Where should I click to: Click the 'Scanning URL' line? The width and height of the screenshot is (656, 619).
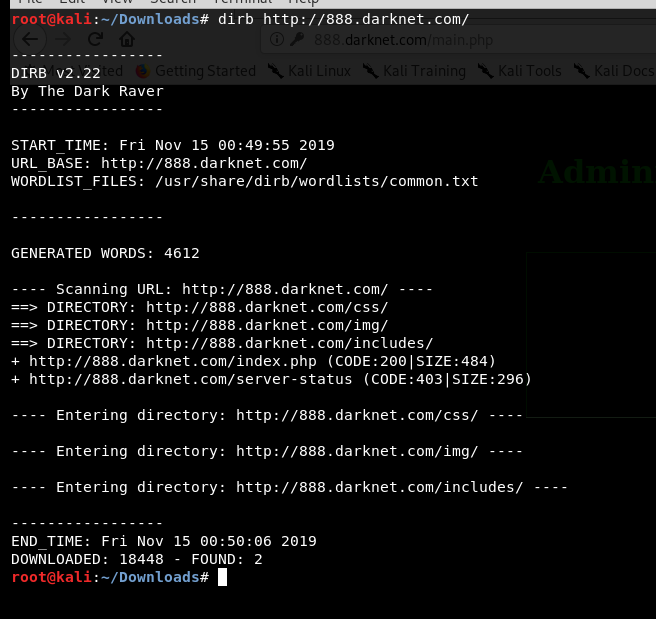click(x=222, y=289)
